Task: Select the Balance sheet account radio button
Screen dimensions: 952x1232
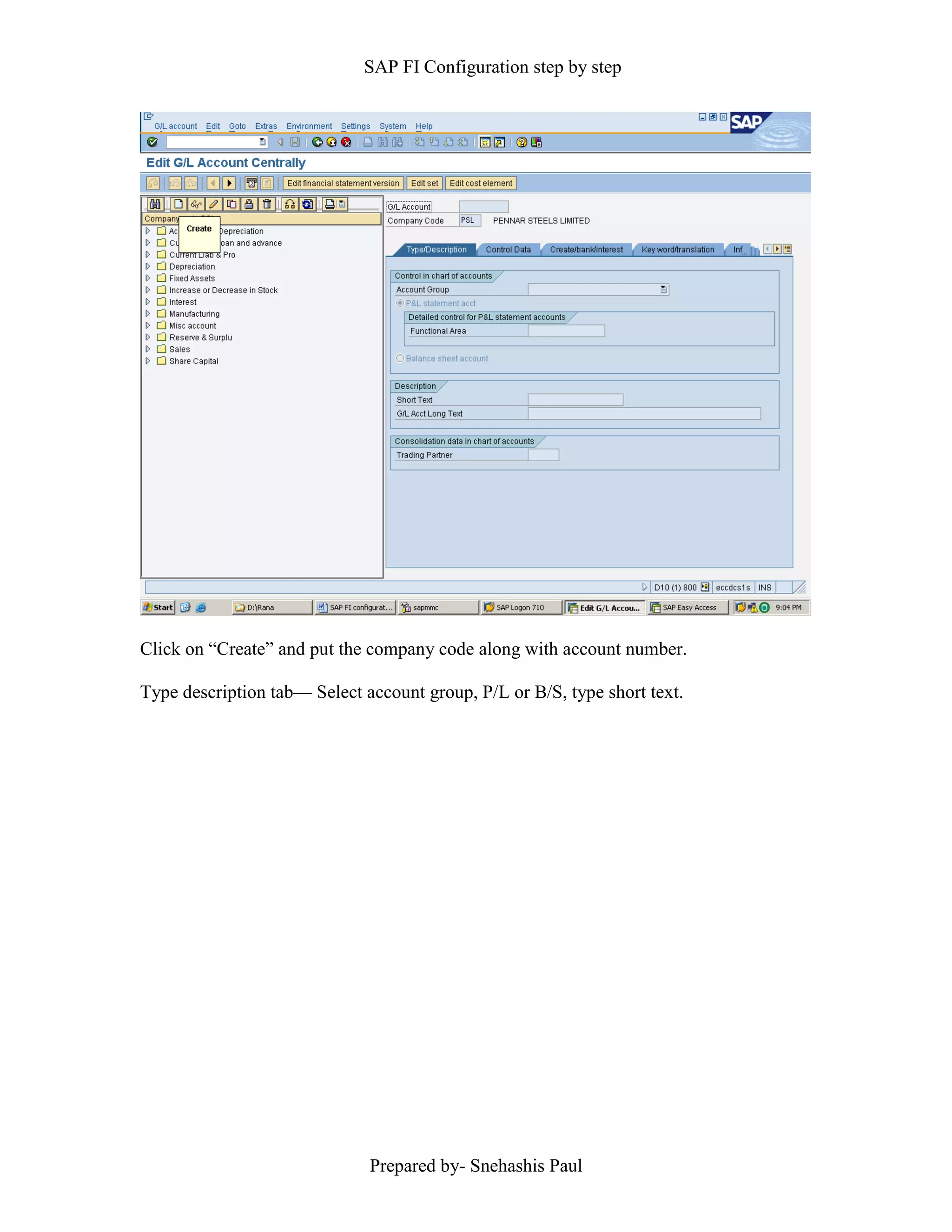Action: pyautogui.click(x=400, y=358)
